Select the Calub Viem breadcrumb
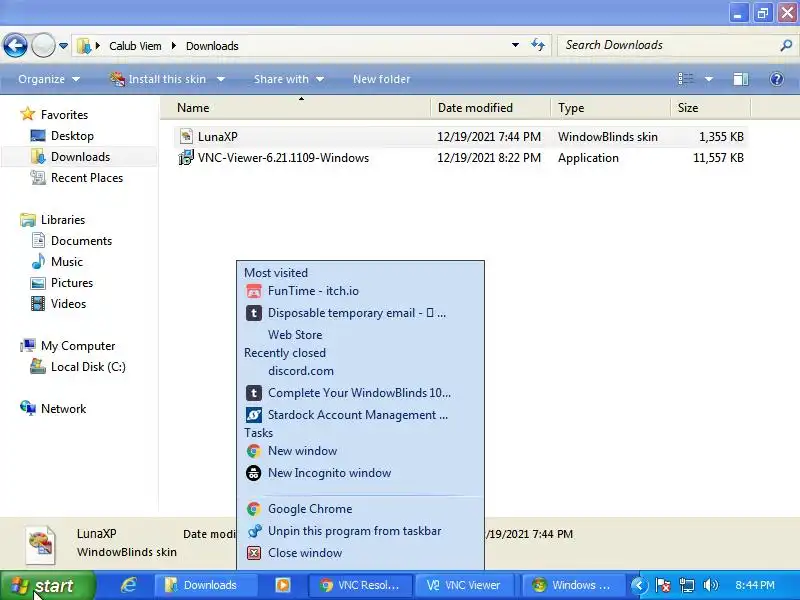This screenshot has width=800, height=600. tap(135, 46)
